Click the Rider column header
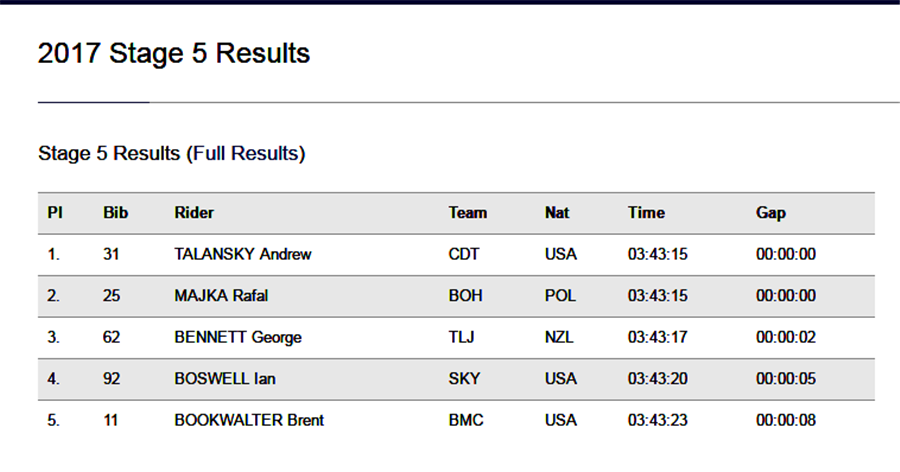This screenshot has height=472, width=900. pyautogui.click(x=194, y=213)
